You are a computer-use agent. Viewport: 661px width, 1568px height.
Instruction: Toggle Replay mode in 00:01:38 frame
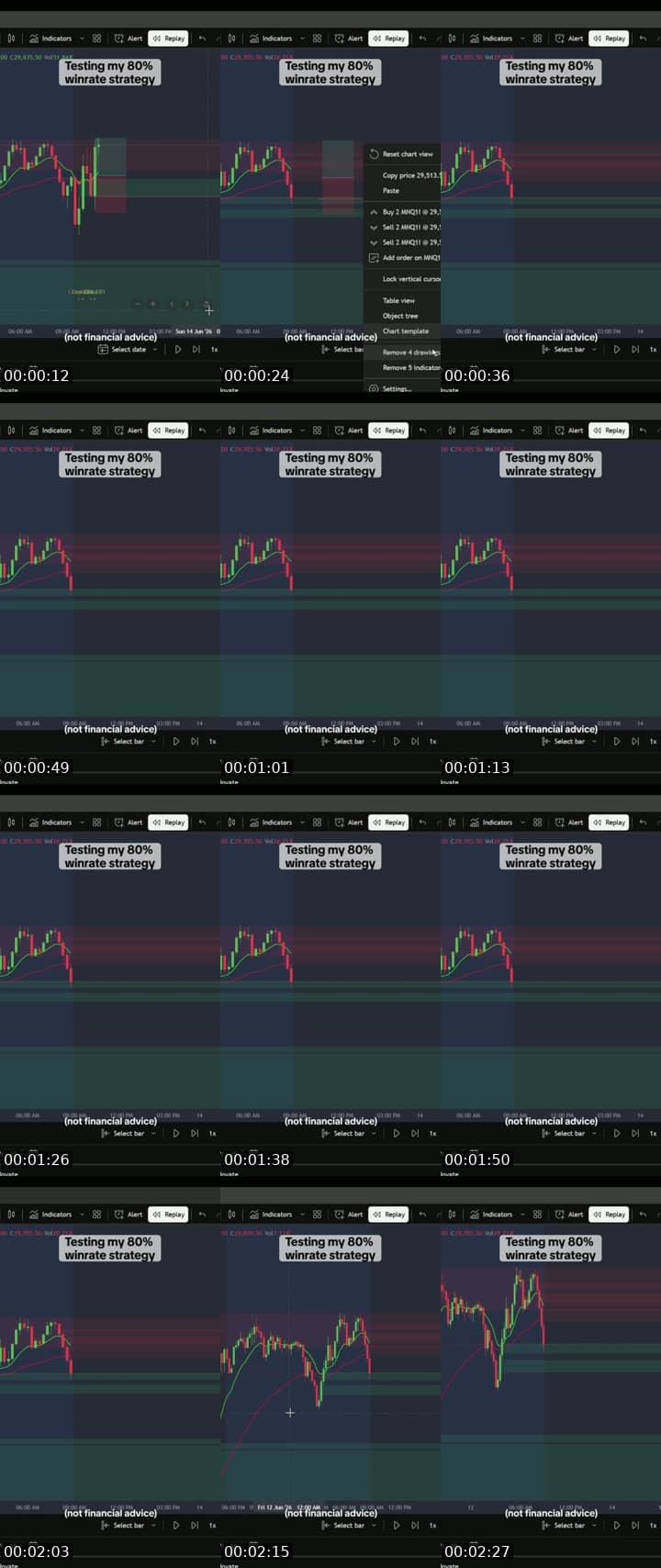pos(388,823)
